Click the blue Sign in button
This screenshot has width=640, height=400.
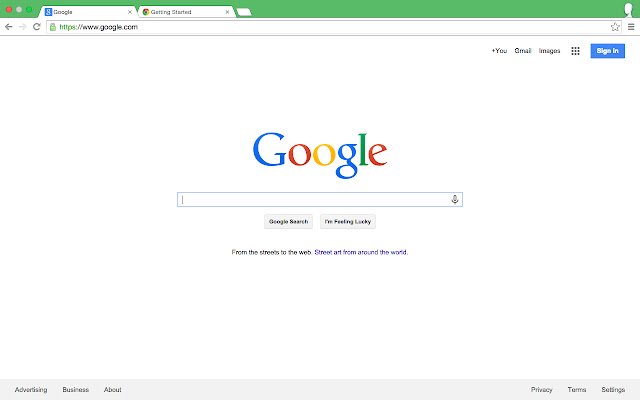(607, 51)
